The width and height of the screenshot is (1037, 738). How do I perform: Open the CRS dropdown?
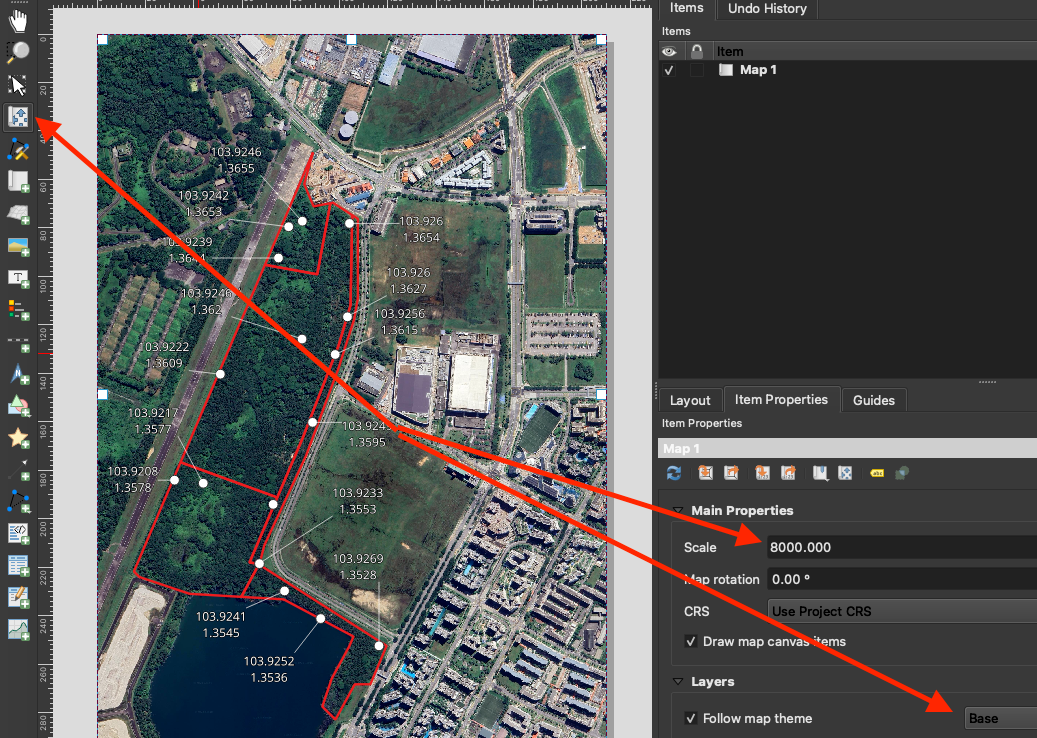click(902, 610)
